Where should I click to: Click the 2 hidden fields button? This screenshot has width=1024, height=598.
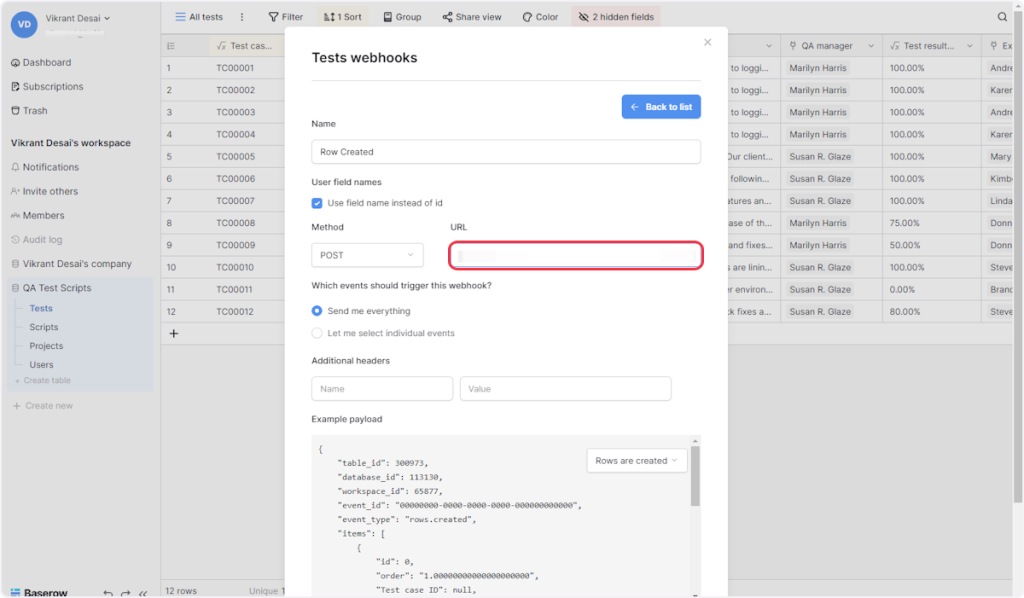pyautogui.click(x=616, y=17)
